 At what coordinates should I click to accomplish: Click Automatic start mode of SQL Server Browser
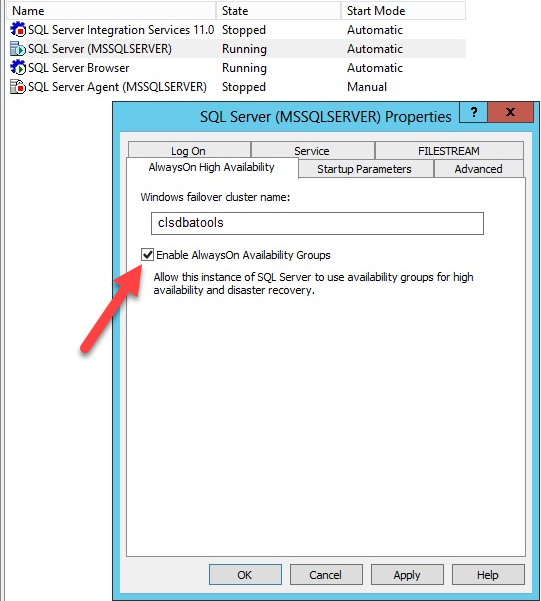pyautogui.click(x=375, y=68)
